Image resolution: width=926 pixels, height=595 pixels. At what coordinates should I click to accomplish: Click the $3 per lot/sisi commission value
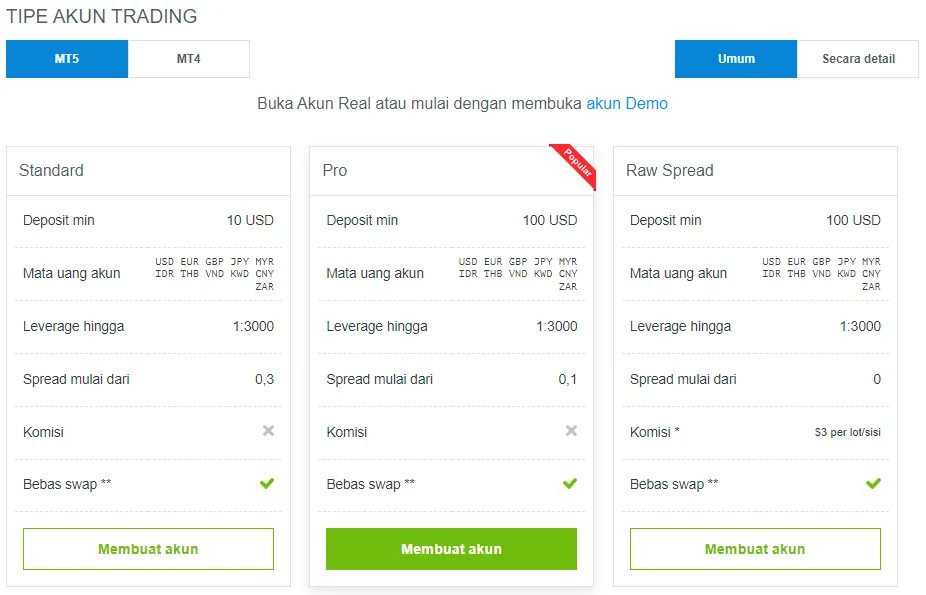tap(847, 432)
